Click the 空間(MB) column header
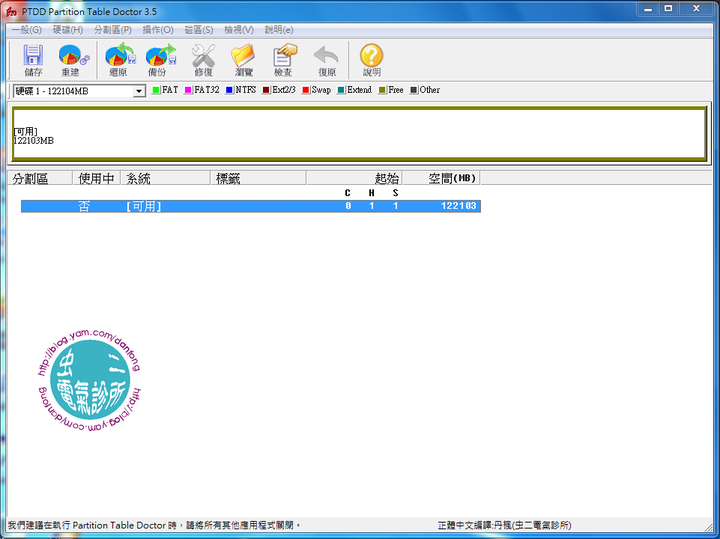The width and height of the screenshot is (720, 539). pyautogui.click(x=441, y=178)
